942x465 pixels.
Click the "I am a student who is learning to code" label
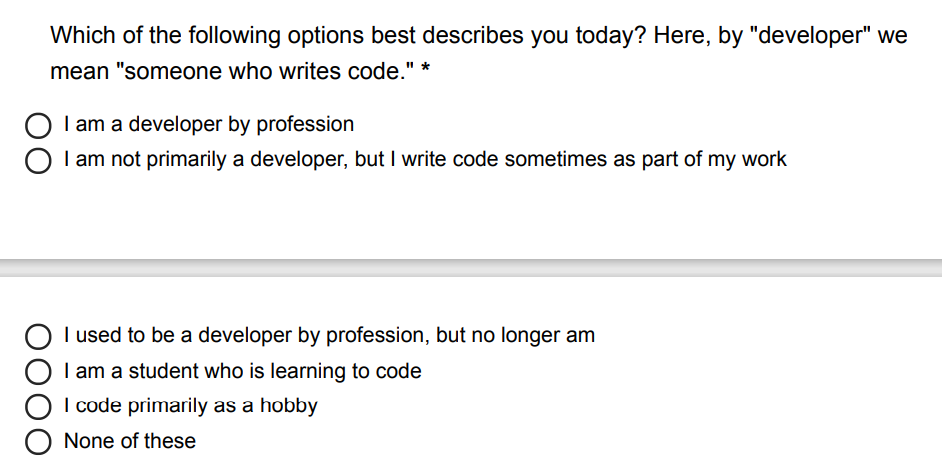tap(242, 371)
